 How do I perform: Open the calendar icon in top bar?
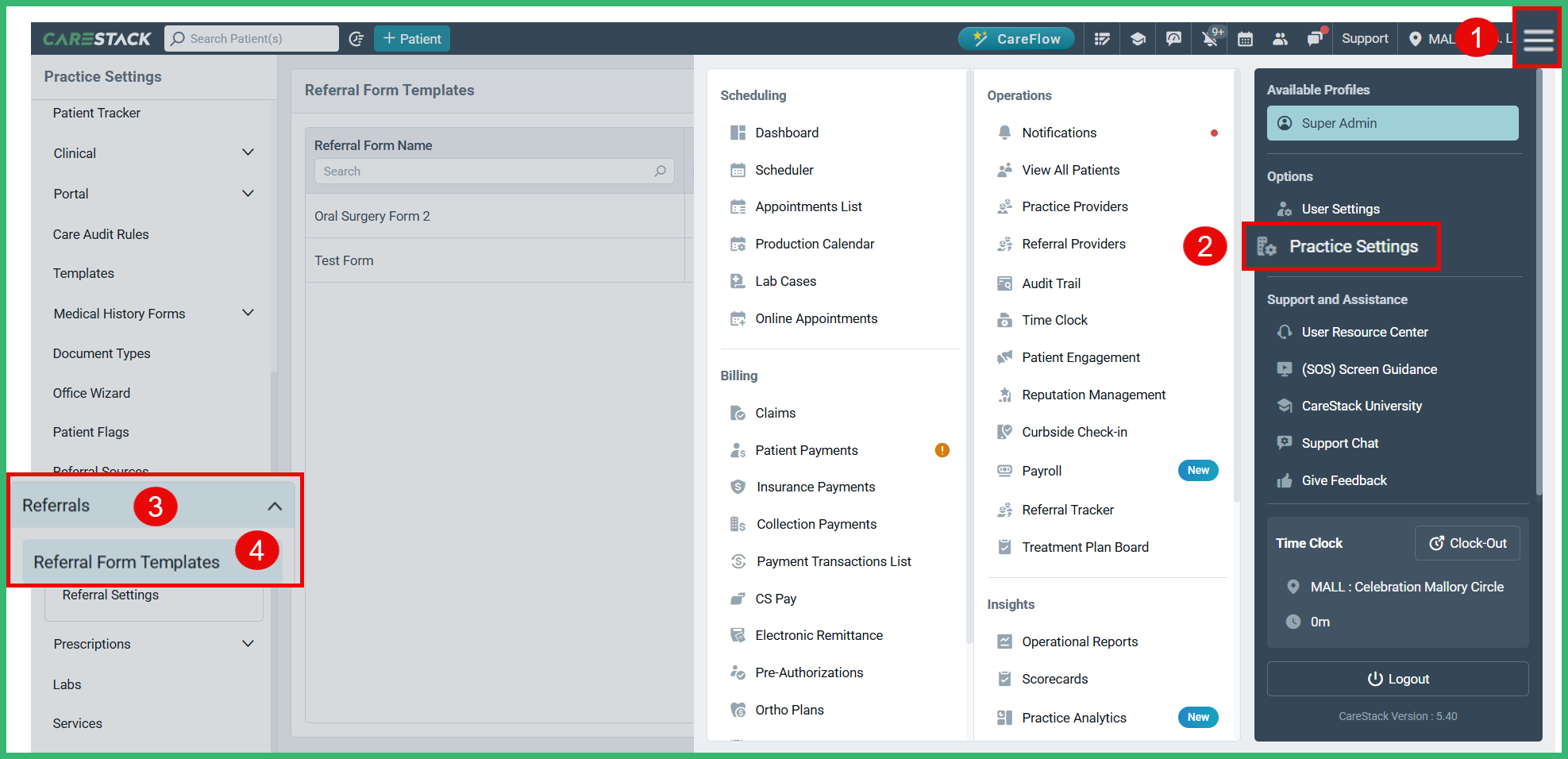[1245, 39]
